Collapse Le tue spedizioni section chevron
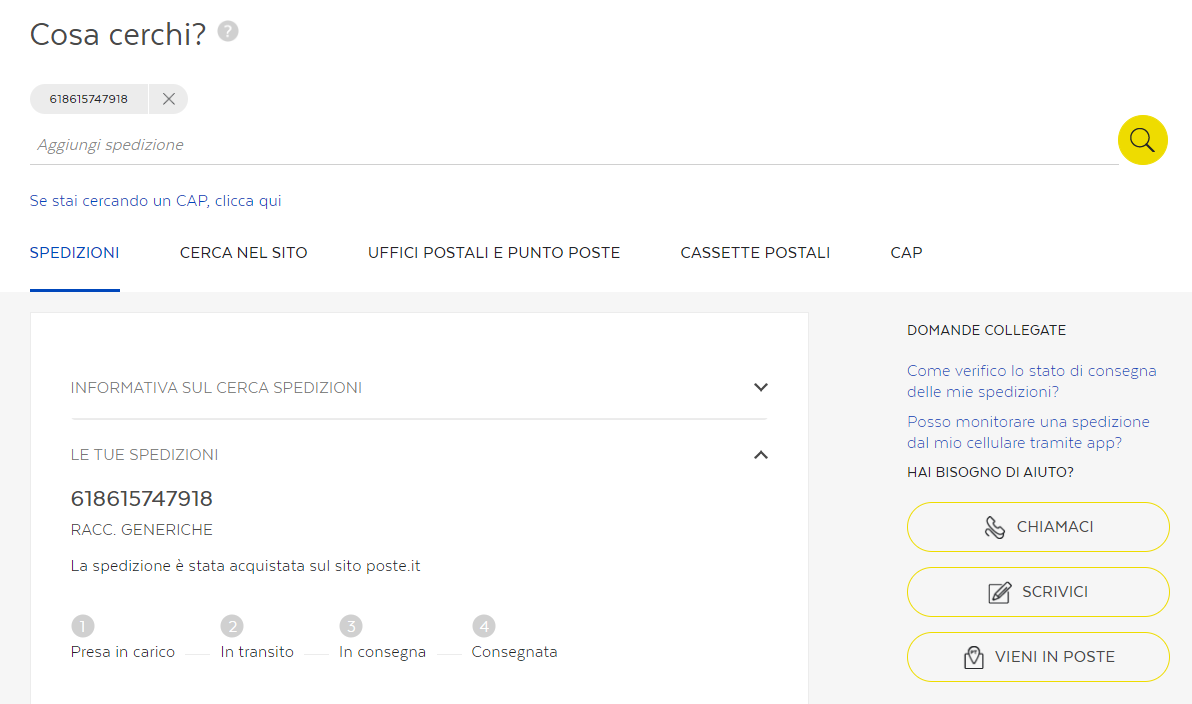This screenshot has height=704, width=1192. pos(760,455)
